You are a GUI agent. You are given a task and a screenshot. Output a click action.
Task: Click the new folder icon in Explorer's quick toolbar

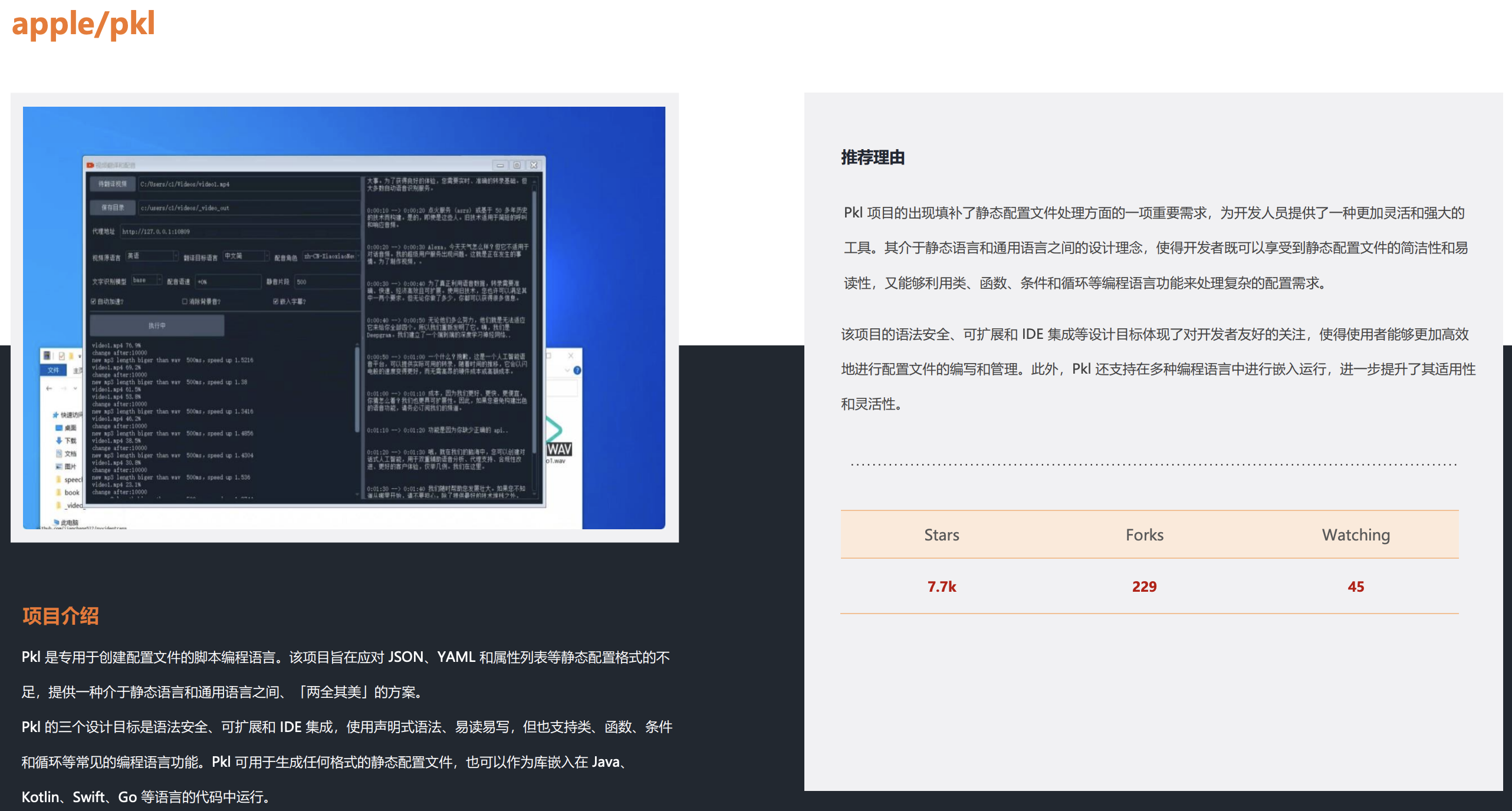(71, 356)
